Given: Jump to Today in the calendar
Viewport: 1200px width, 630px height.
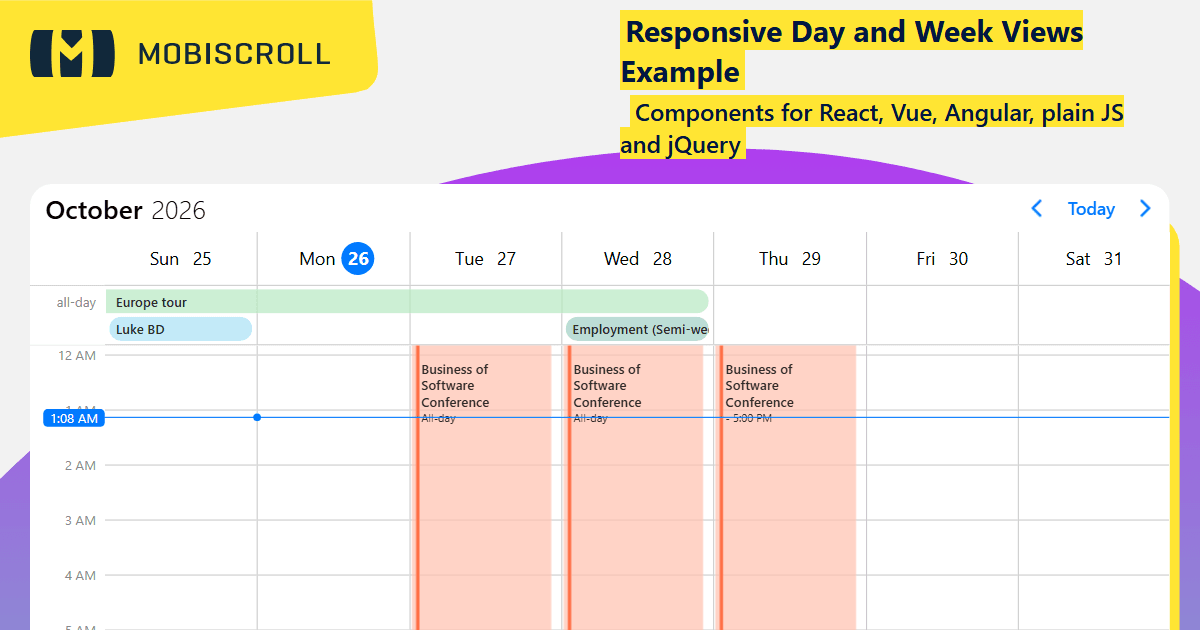Looking at the screenshot, I should point(1091,209).
